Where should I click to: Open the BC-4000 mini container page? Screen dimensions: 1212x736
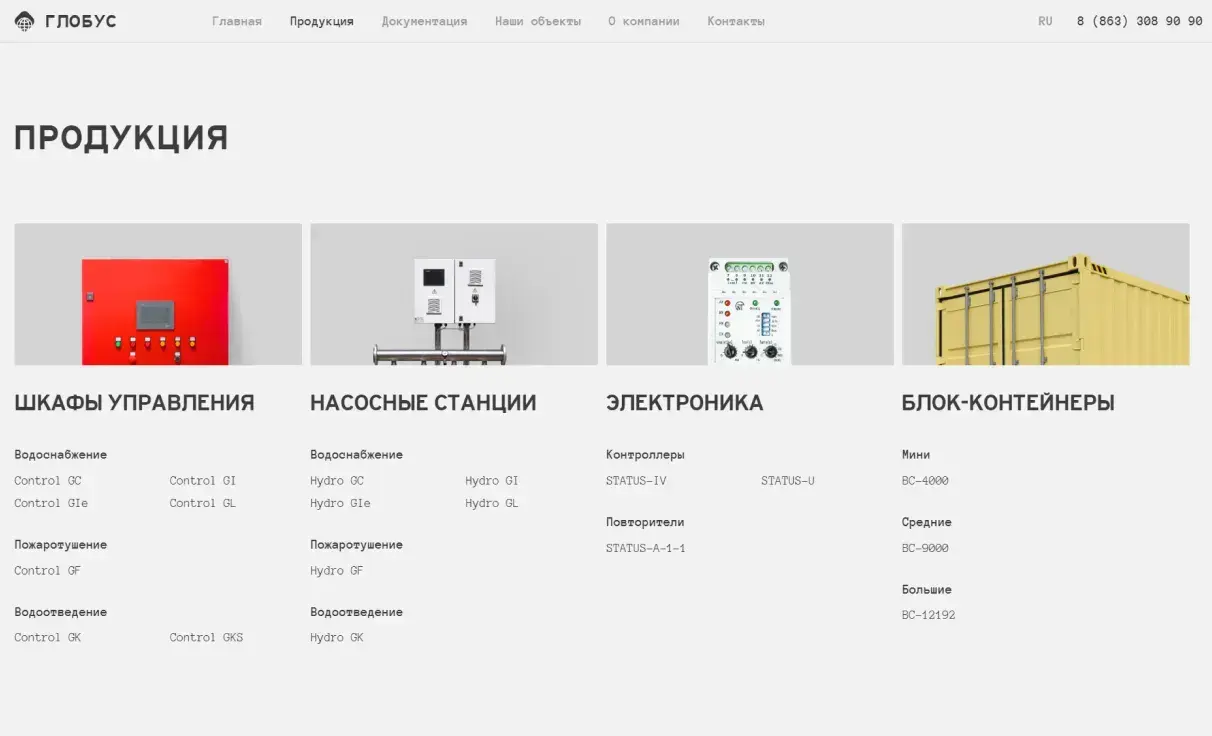(926, 480)
